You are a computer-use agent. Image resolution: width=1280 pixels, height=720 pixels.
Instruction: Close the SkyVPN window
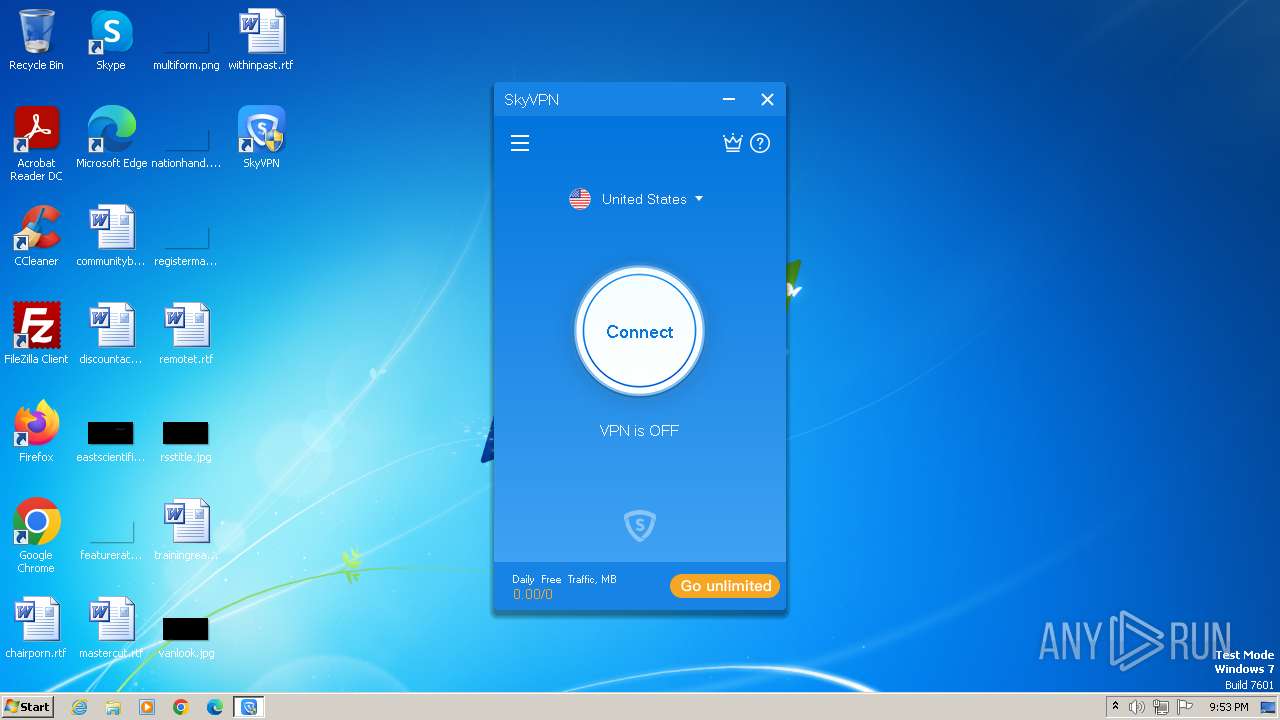point(767,99)
